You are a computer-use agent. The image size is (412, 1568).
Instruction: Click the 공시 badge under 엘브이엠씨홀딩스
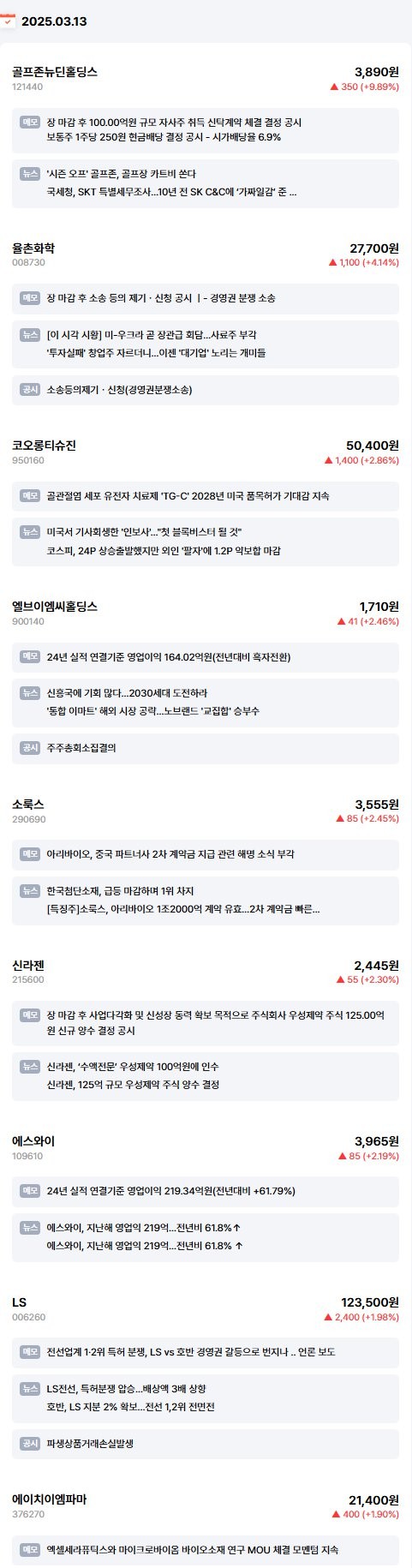pos(30,748)
